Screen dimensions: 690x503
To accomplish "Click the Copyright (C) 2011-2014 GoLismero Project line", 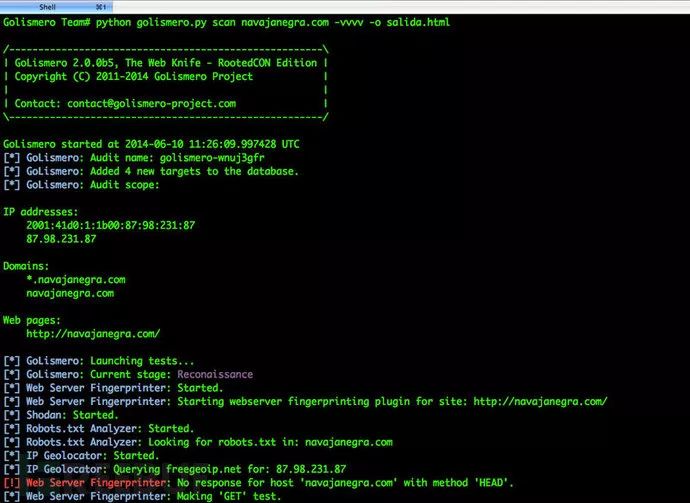I will click(x=134, y=77).
